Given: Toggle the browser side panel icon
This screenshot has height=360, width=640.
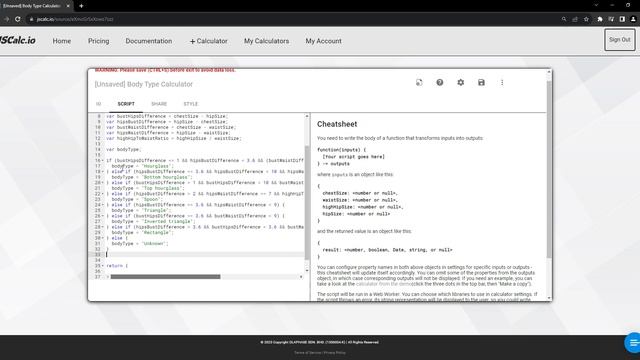Looking at the screenshot, I should (x=622, y=19).
